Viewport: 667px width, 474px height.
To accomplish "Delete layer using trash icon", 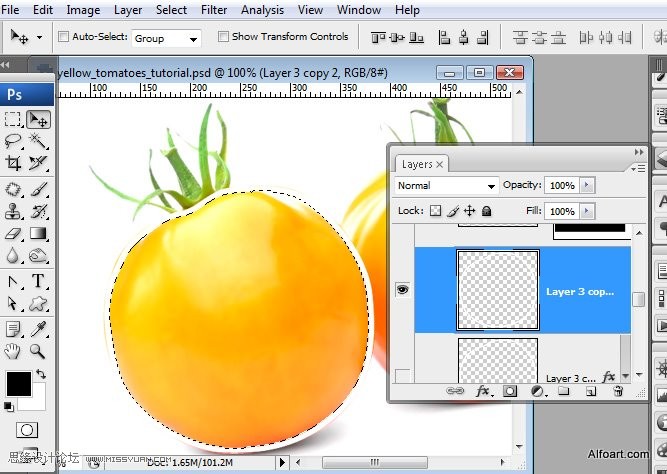I will [x=618, y=392].
